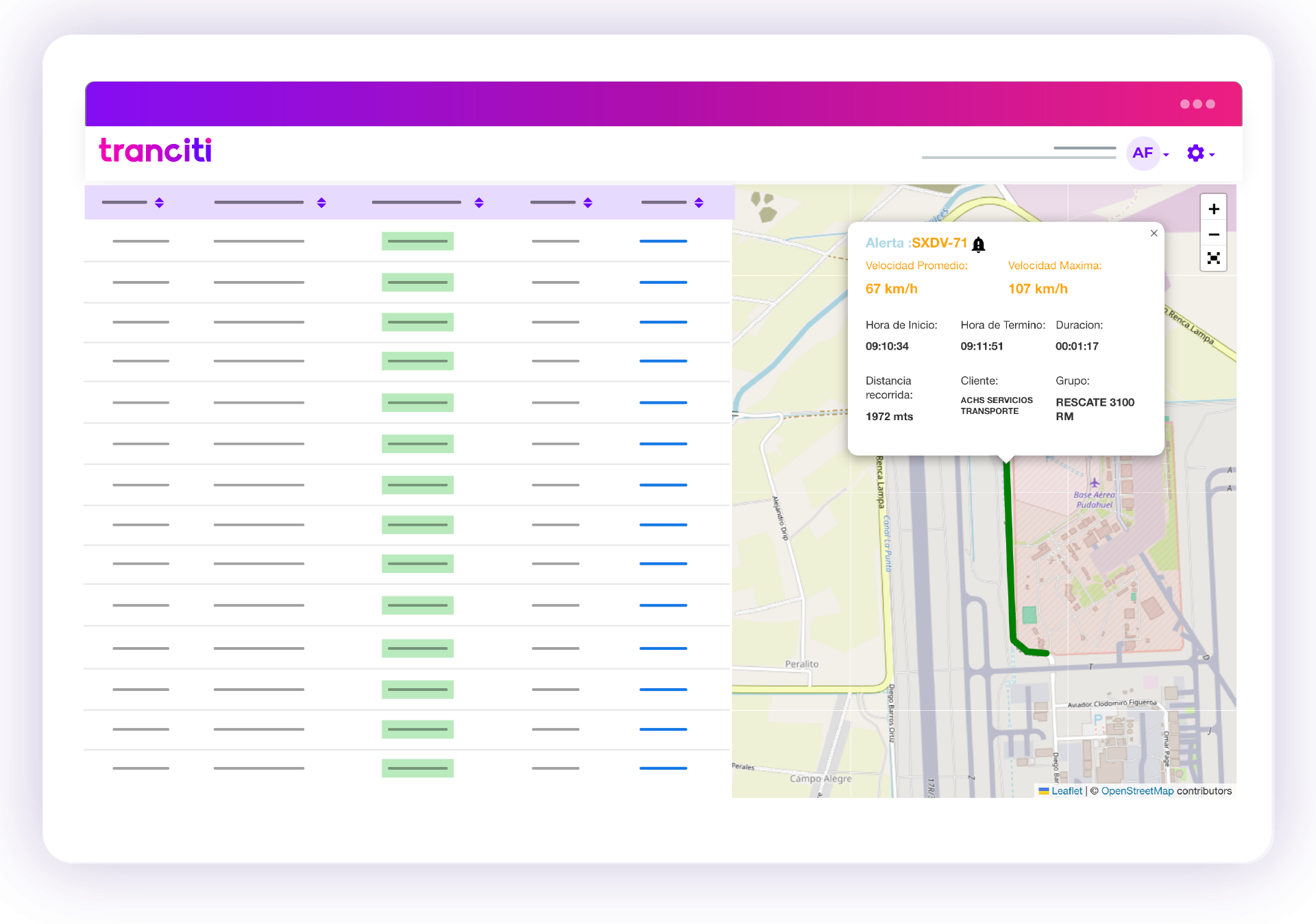Zoom in on the map

[x=1214, y=209]
